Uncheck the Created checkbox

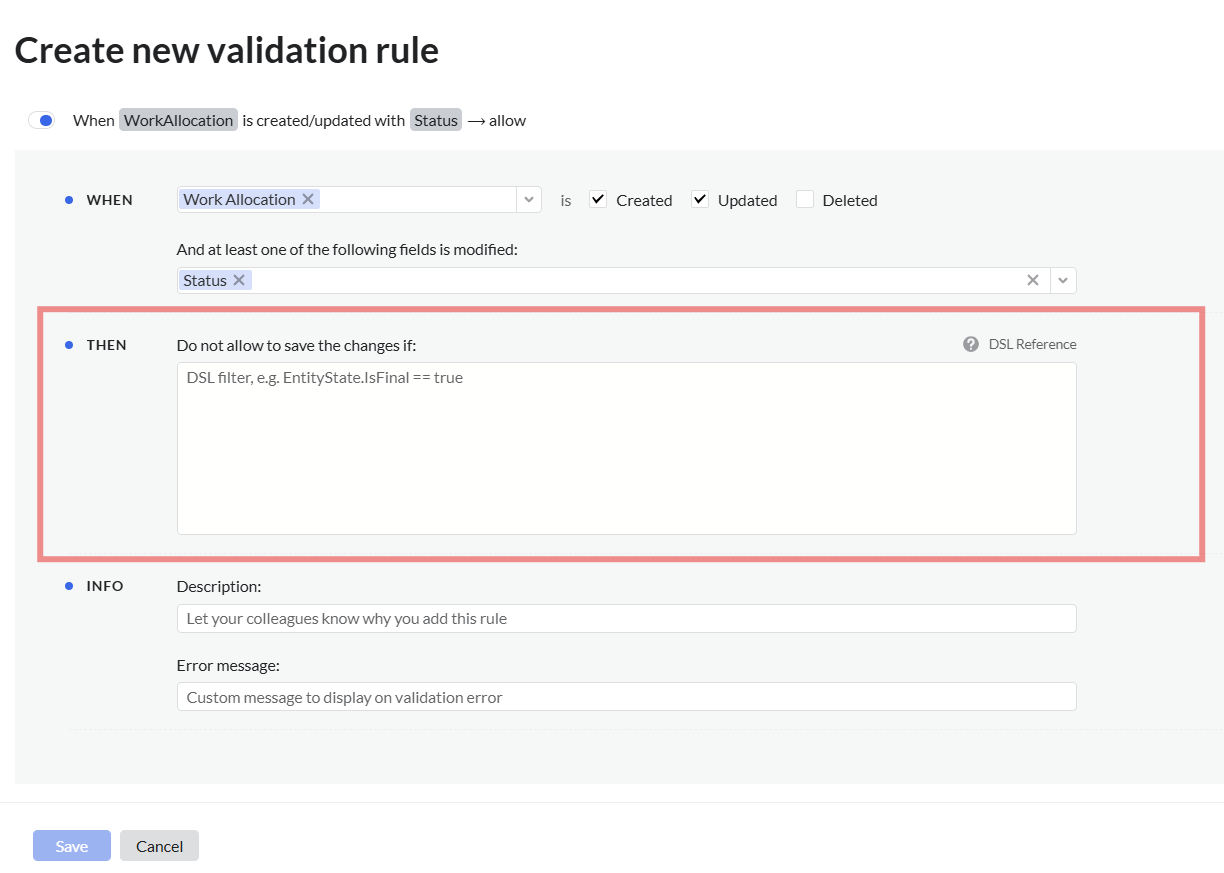(598, 199)
